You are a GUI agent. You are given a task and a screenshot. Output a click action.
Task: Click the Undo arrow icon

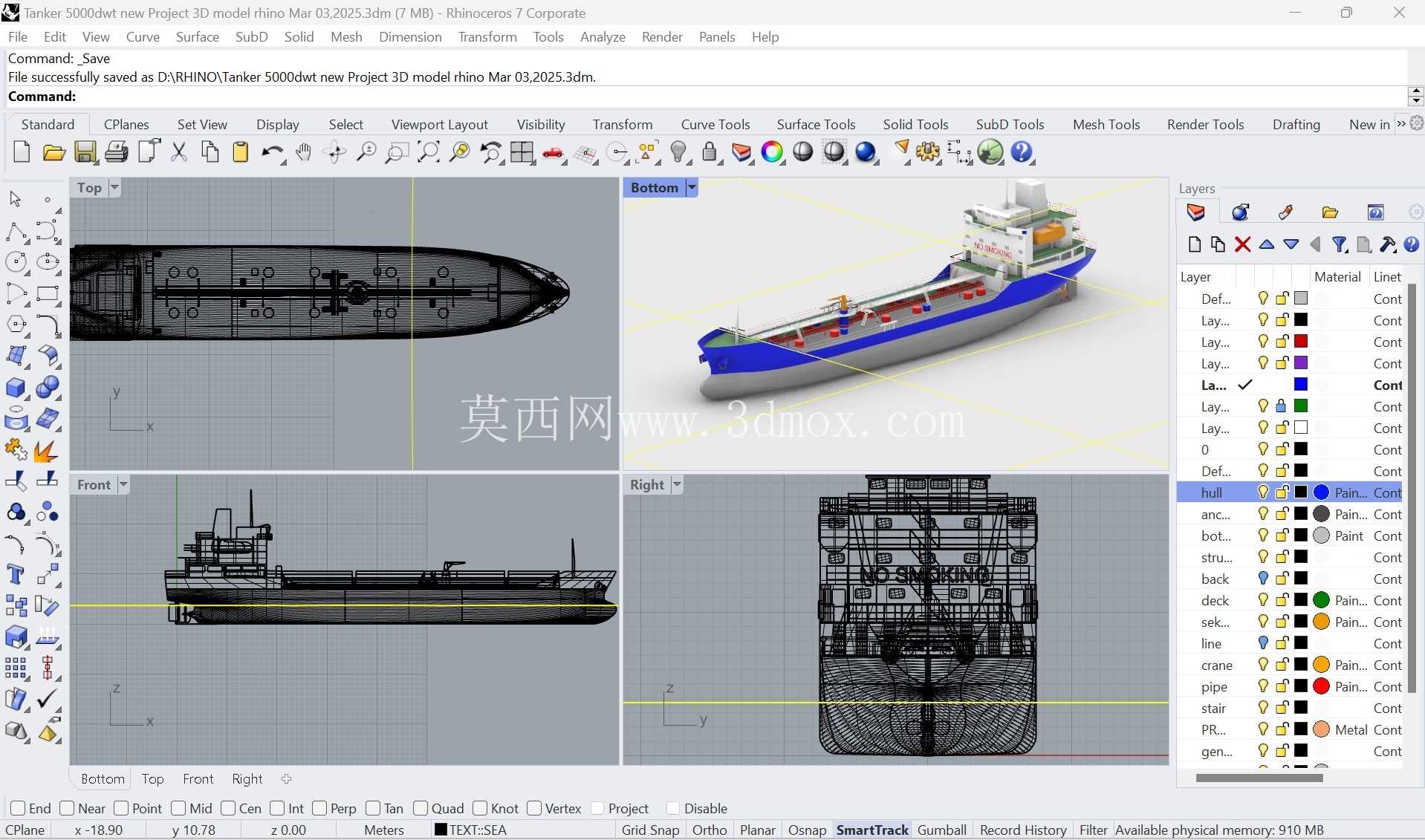[x=272, y=152]
